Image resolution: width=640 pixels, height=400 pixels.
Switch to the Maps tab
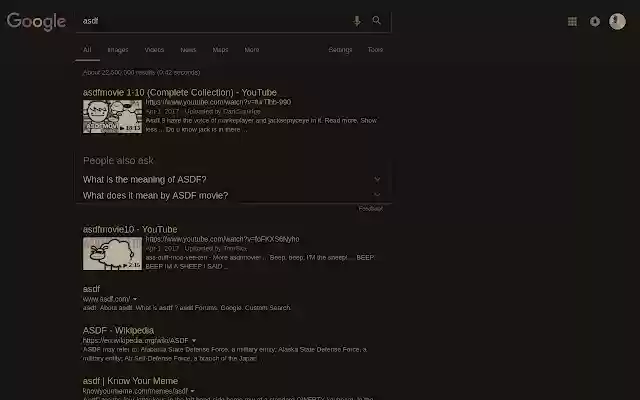pyautogui.click(x=220, y=50)
